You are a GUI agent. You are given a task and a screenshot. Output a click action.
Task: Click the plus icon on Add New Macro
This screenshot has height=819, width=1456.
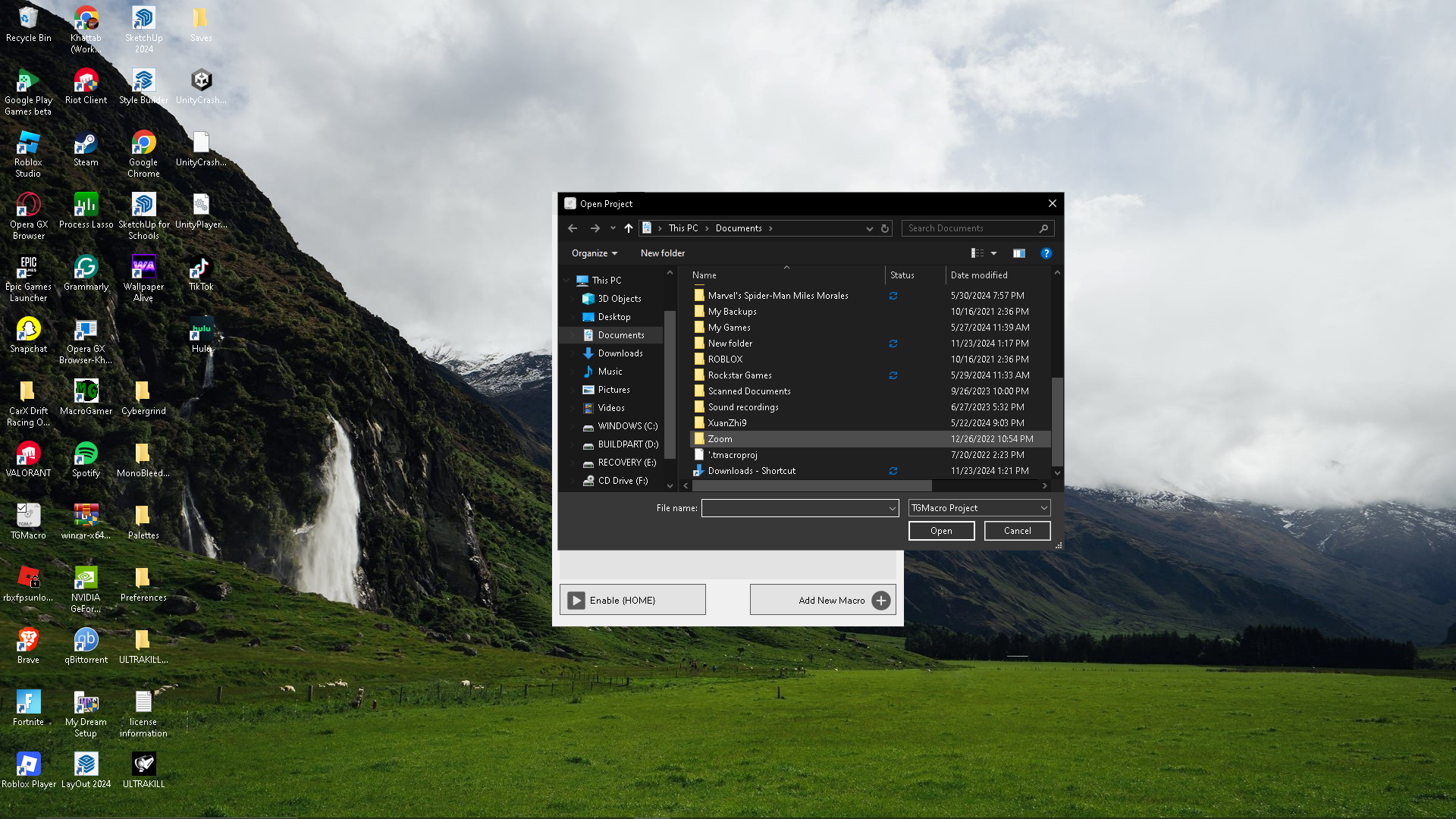click(880, 601)
